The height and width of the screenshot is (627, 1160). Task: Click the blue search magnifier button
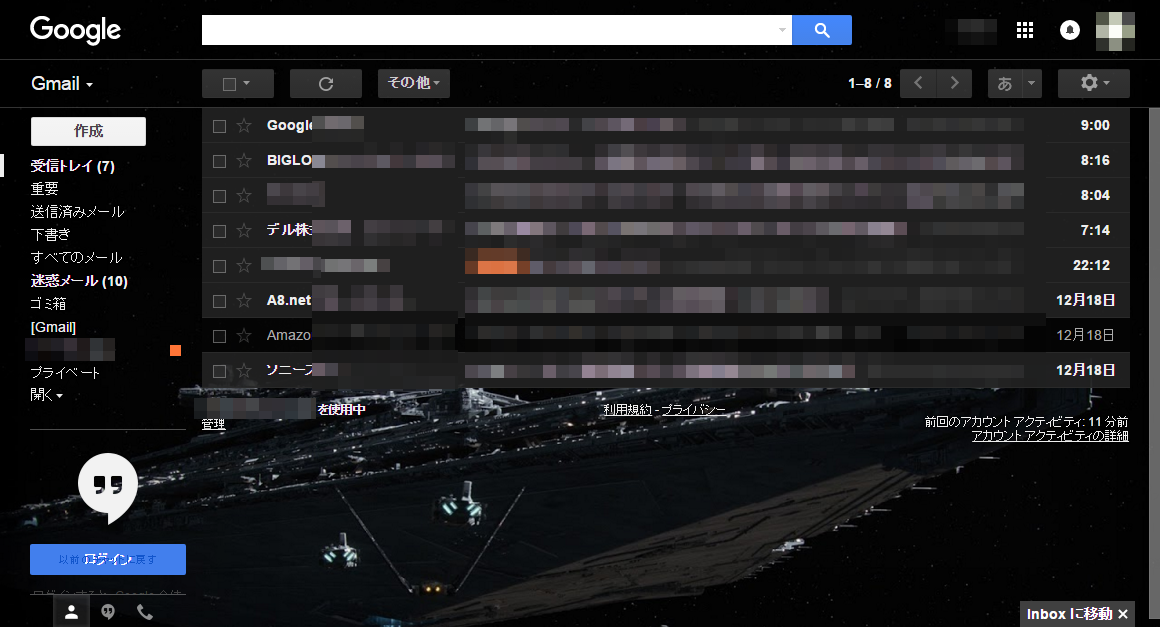(x=821, y=30)
